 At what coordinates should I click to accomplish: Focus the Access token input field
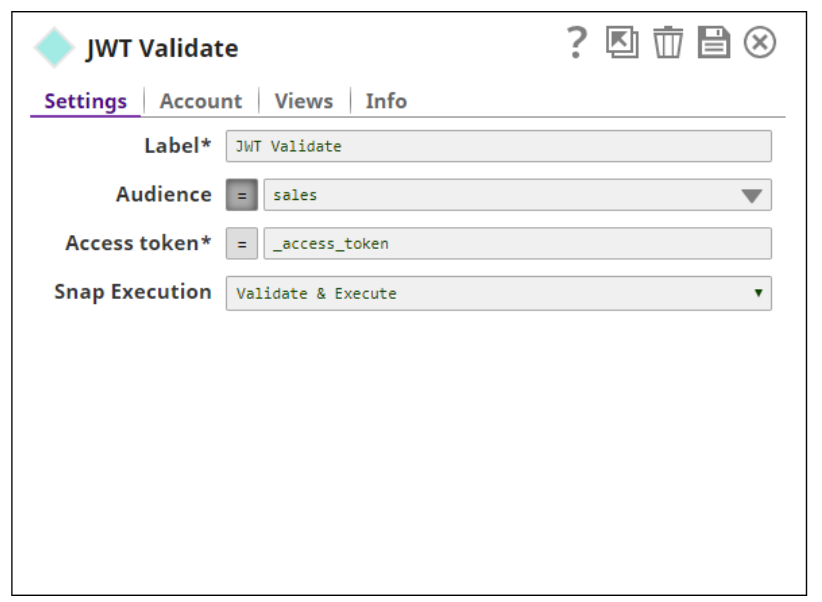coord(516,244)
